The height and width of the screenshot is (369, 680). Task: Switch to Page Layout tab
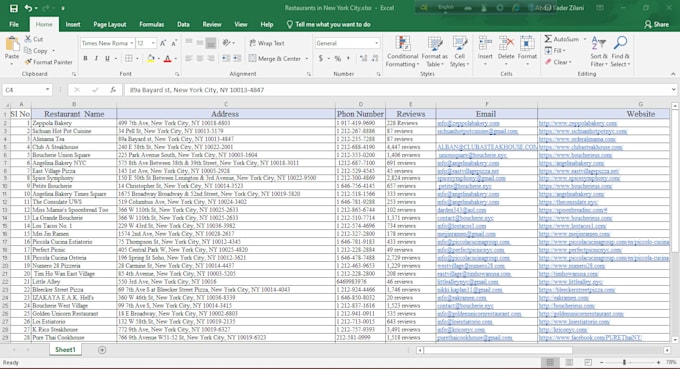point(109,24)
